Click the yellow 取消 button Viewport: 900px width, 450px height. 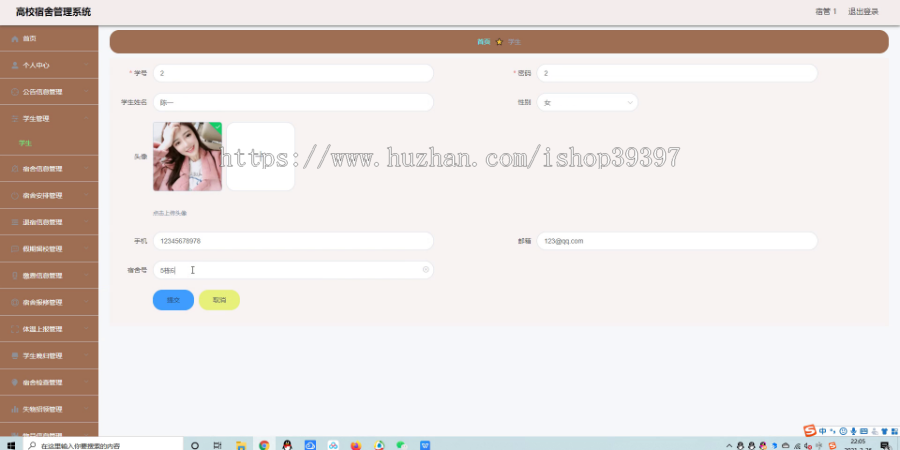[x=219, y=300]
